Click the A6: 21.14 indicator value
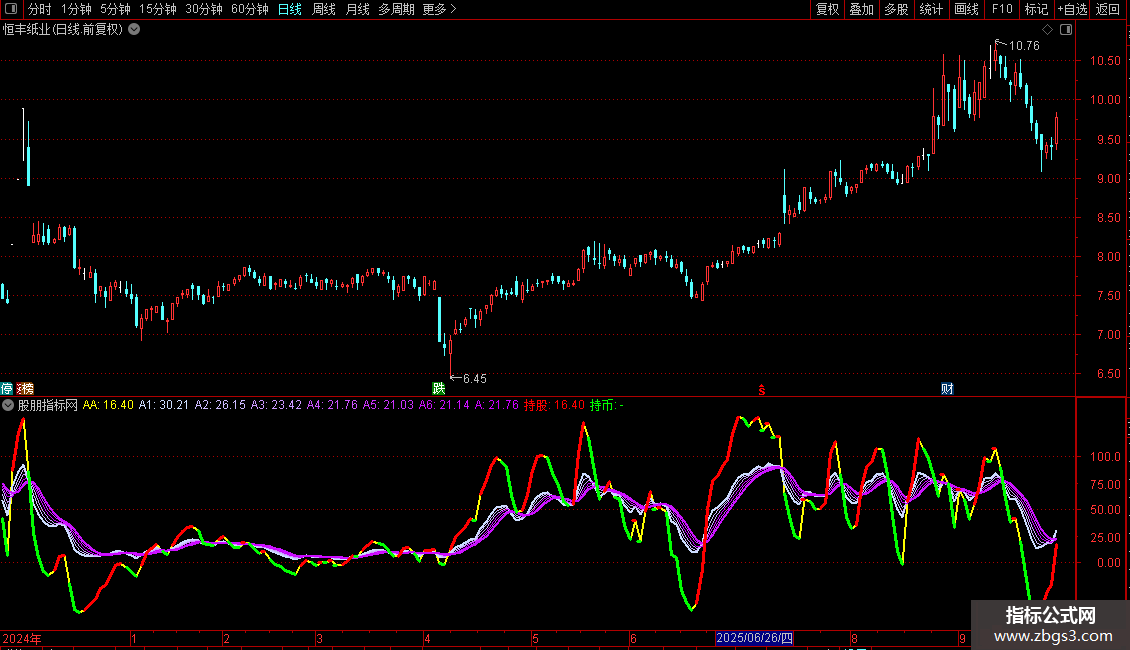1130x650 pixels. tap(445, 405)
